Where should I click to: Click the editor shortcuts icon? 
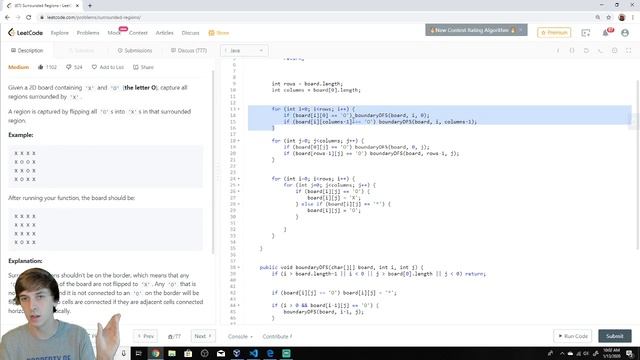coord(572,50)
